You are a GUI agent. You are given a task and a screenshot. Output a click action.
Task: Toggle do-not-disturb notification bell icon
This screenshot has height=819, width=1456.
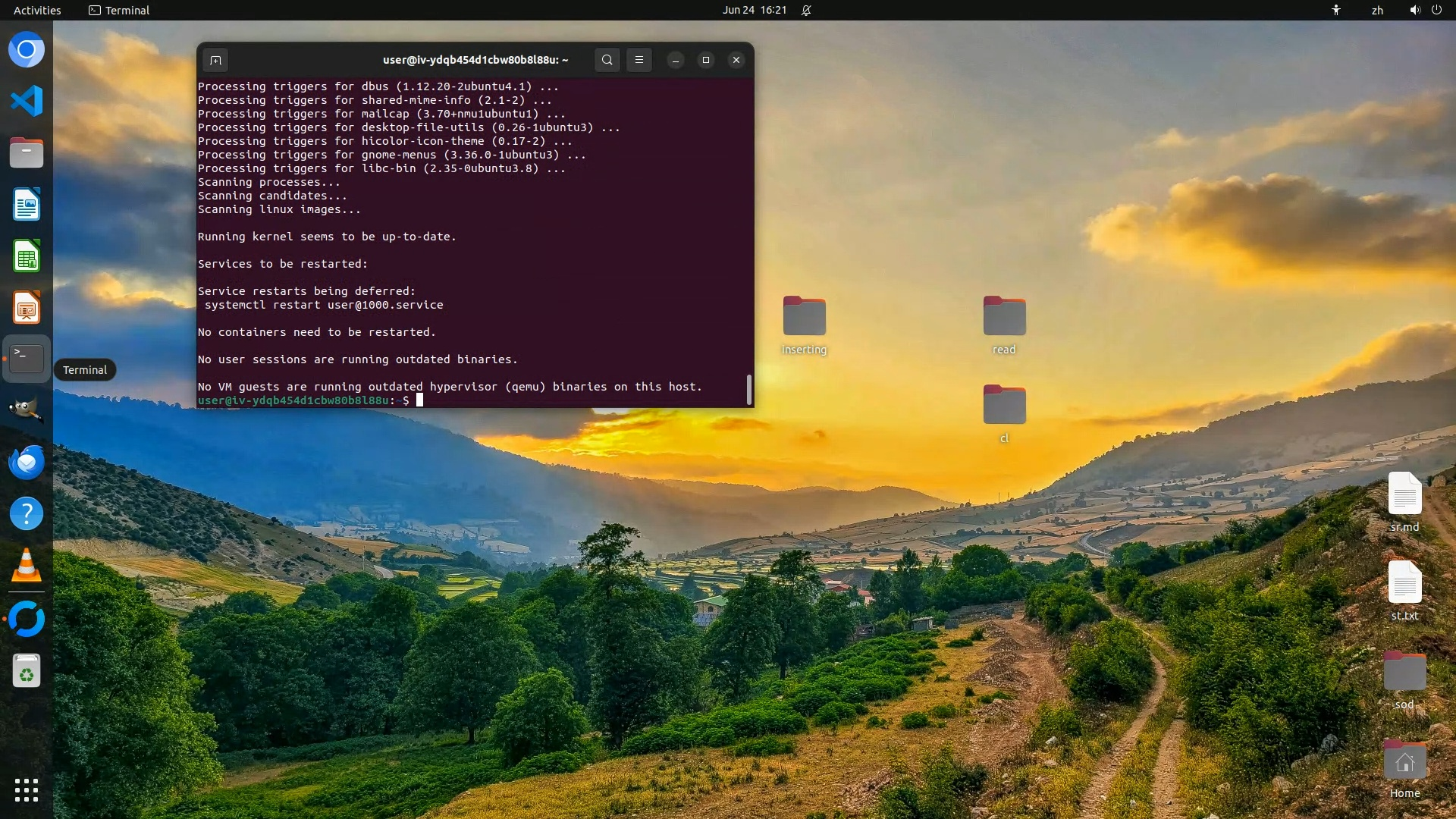coord(806,10)
